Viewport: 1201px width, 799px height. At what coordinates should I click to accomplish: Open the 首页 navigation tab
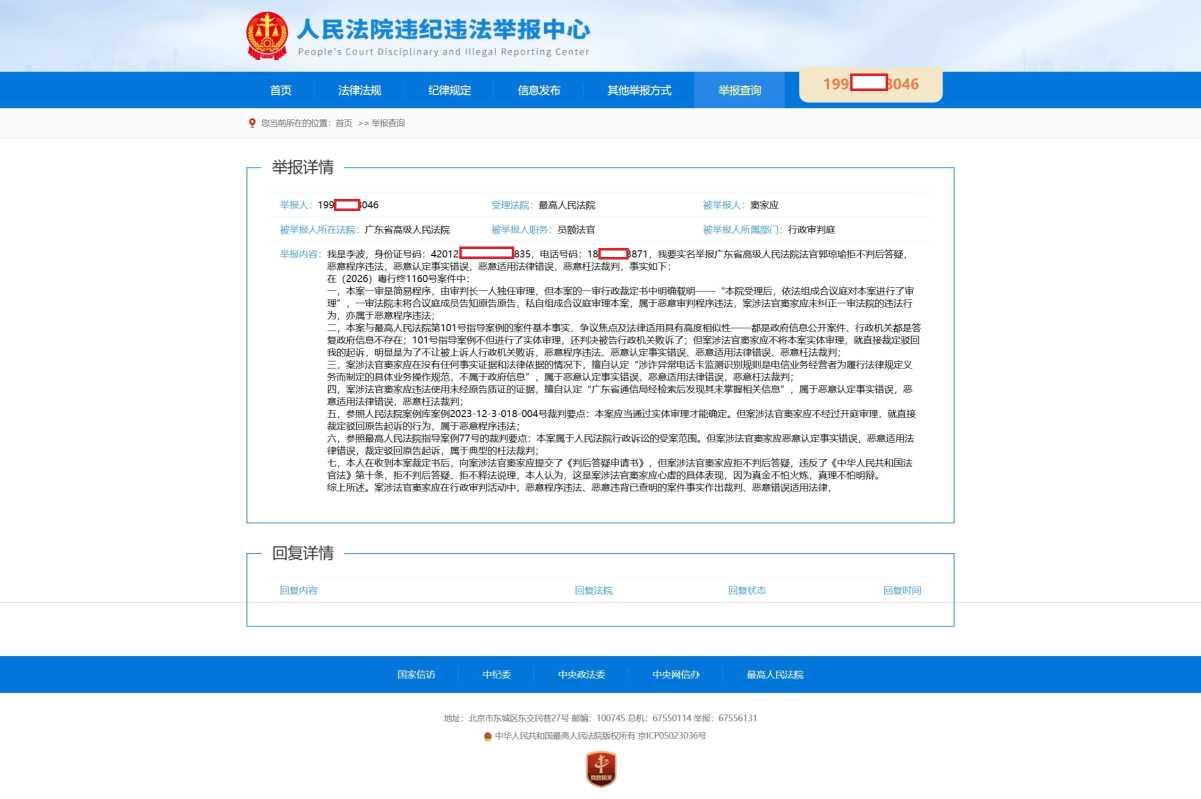(281, 90)
